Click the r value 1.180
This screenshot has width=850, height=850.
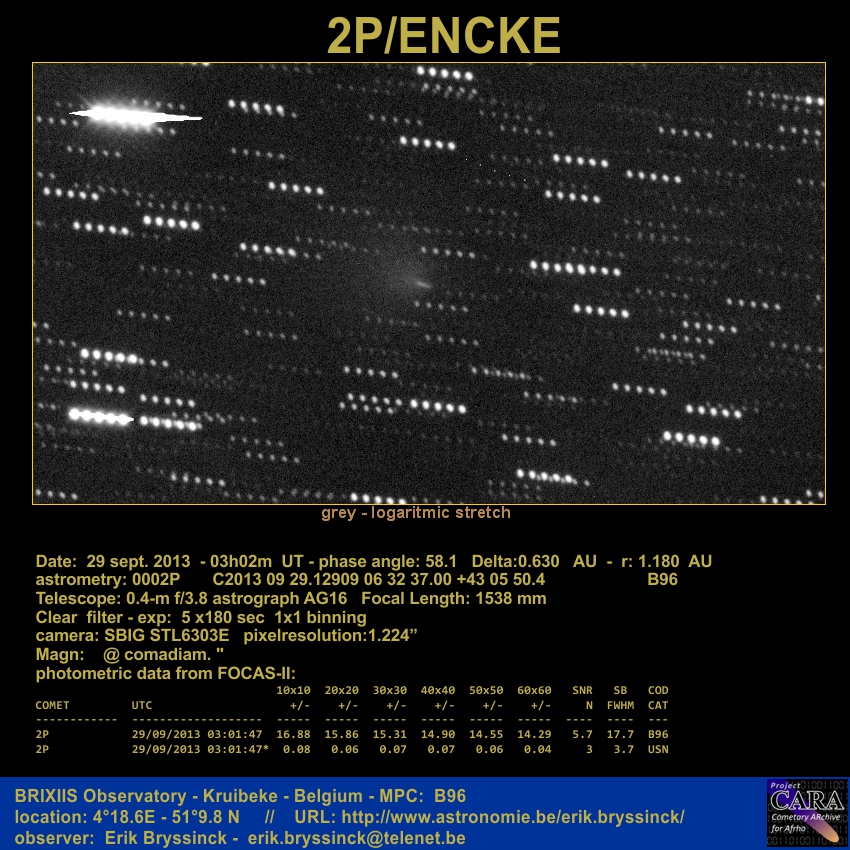tap(658, 561)
